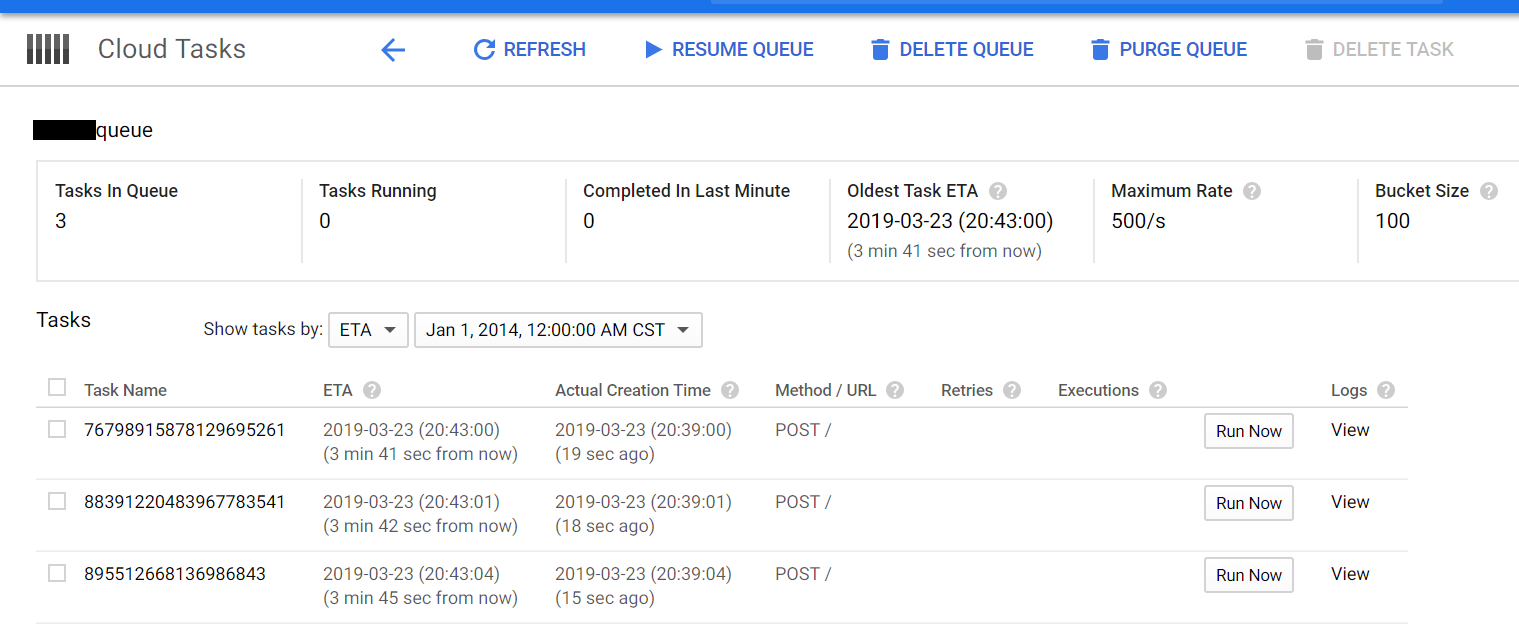This screenshot has height=636, width=1519.
Task: Select the Resume Queue play icon
Action: [653, 49]
